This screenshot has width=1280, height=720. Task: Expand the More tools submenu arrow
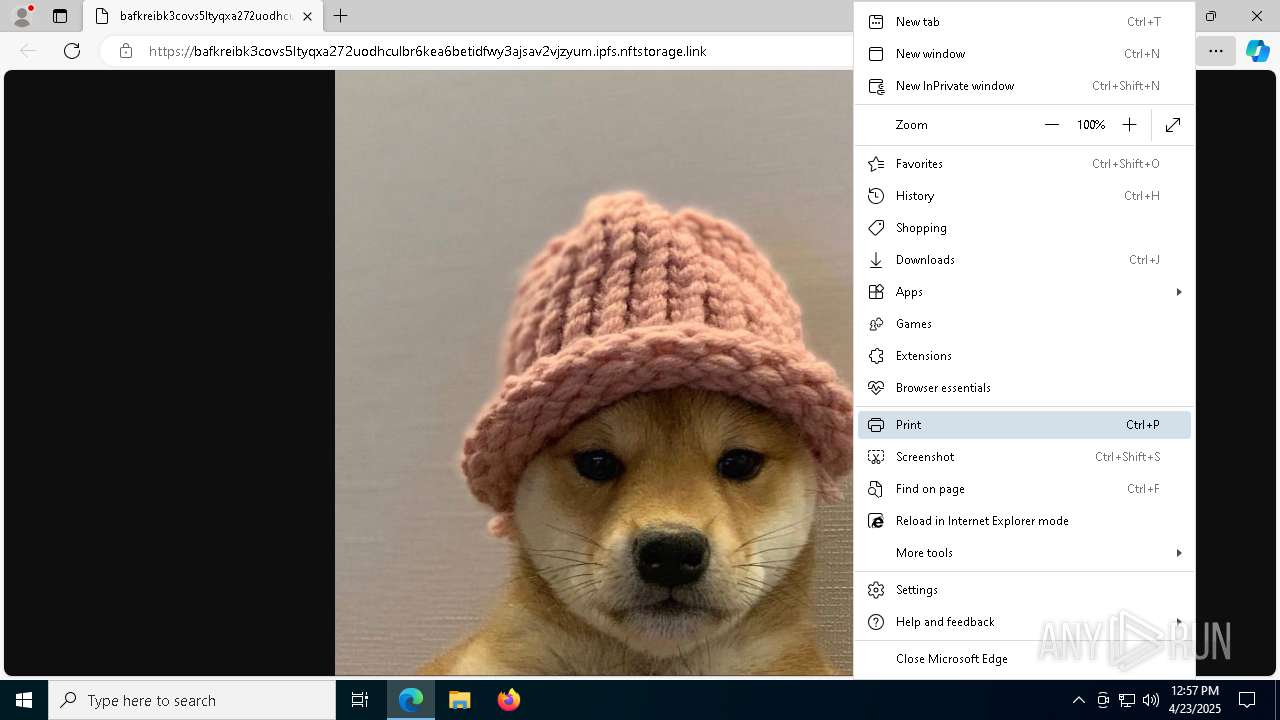1179,553
